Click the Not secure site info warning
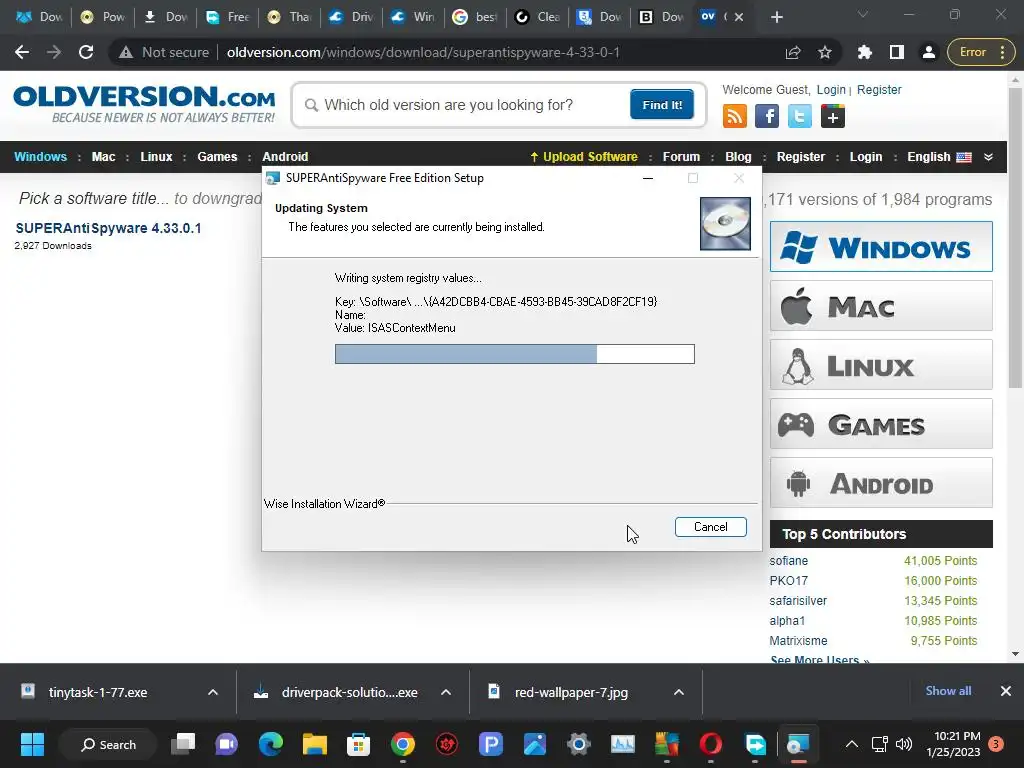 point(163,52)
